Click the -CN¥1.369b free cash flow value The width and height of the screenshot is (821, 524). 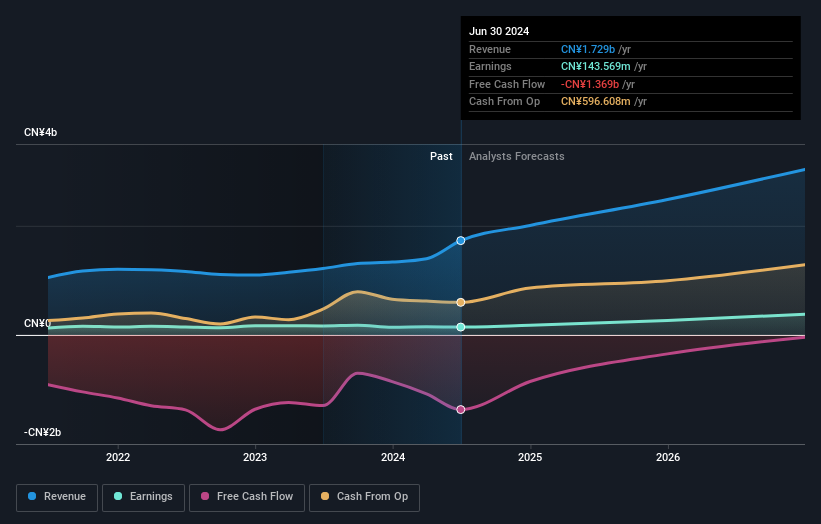click(590, 84)
